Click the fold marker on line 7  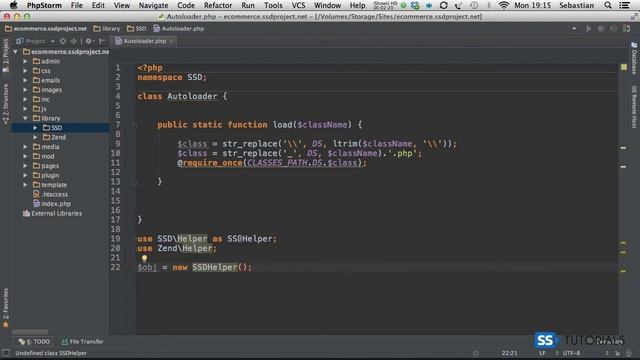coord(134,125)
